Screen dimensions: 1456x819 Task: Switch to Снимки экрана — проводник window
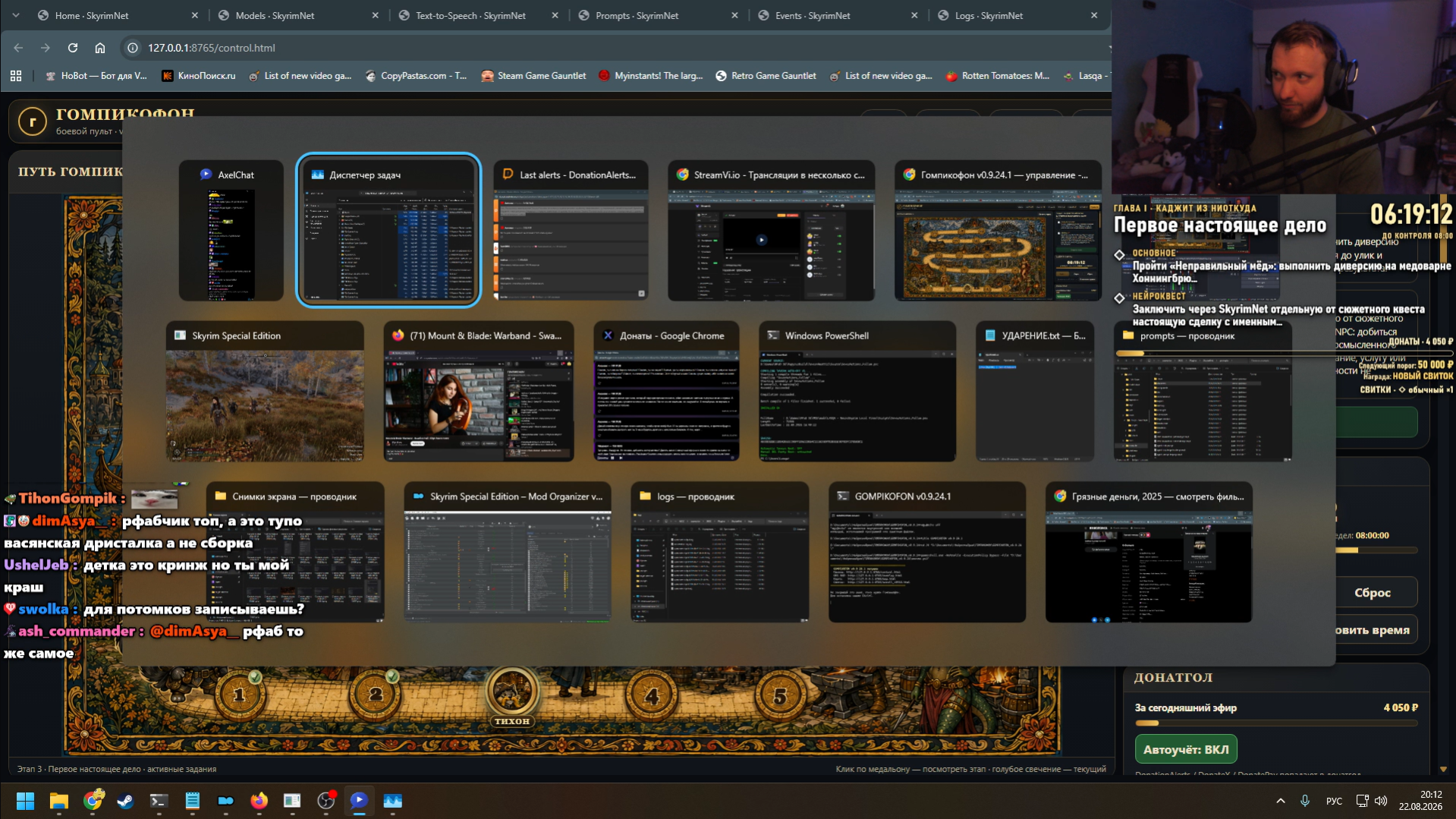pos(295,553)
